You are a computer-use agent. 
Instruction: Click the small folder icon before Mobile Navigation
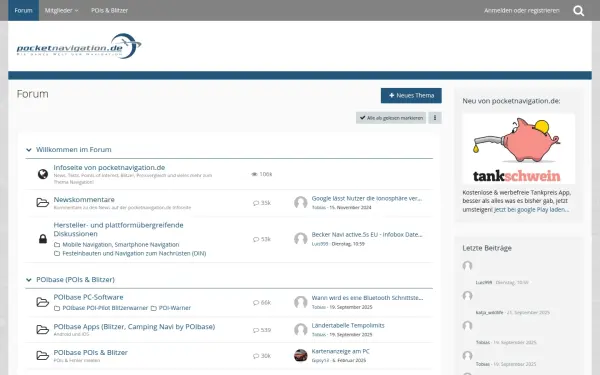point(57,245)
